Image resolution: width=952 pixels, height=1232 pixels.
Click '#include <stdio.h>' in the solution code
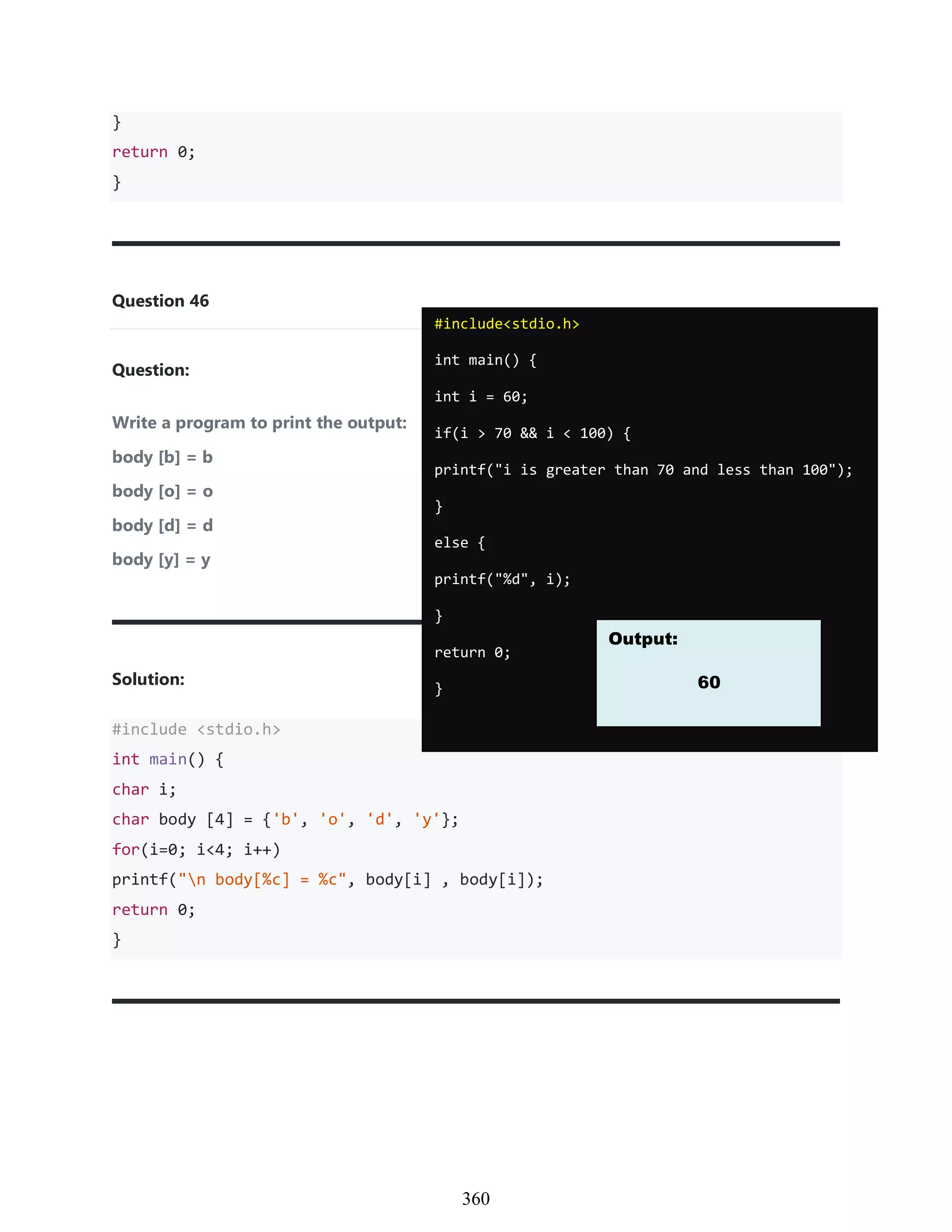196,729
